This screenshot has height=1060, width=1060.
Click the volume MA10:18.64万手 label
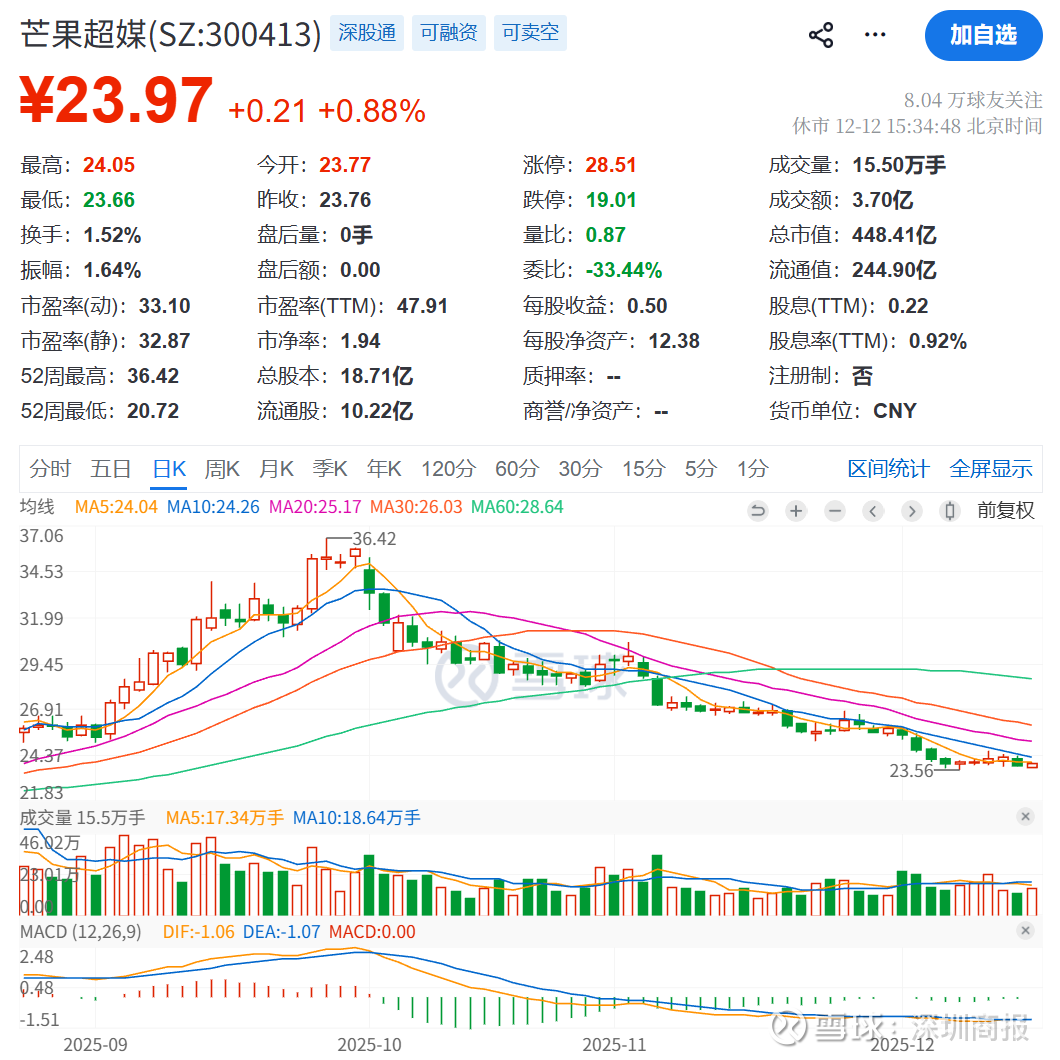[356, 817]
